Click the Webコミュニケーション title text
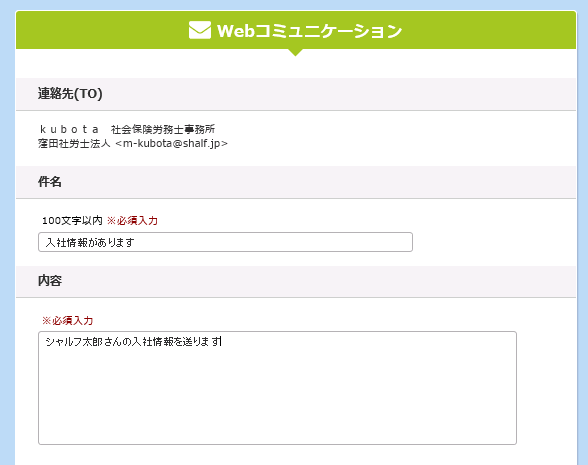This screenshot has width=588, height=465. point(309,31)
